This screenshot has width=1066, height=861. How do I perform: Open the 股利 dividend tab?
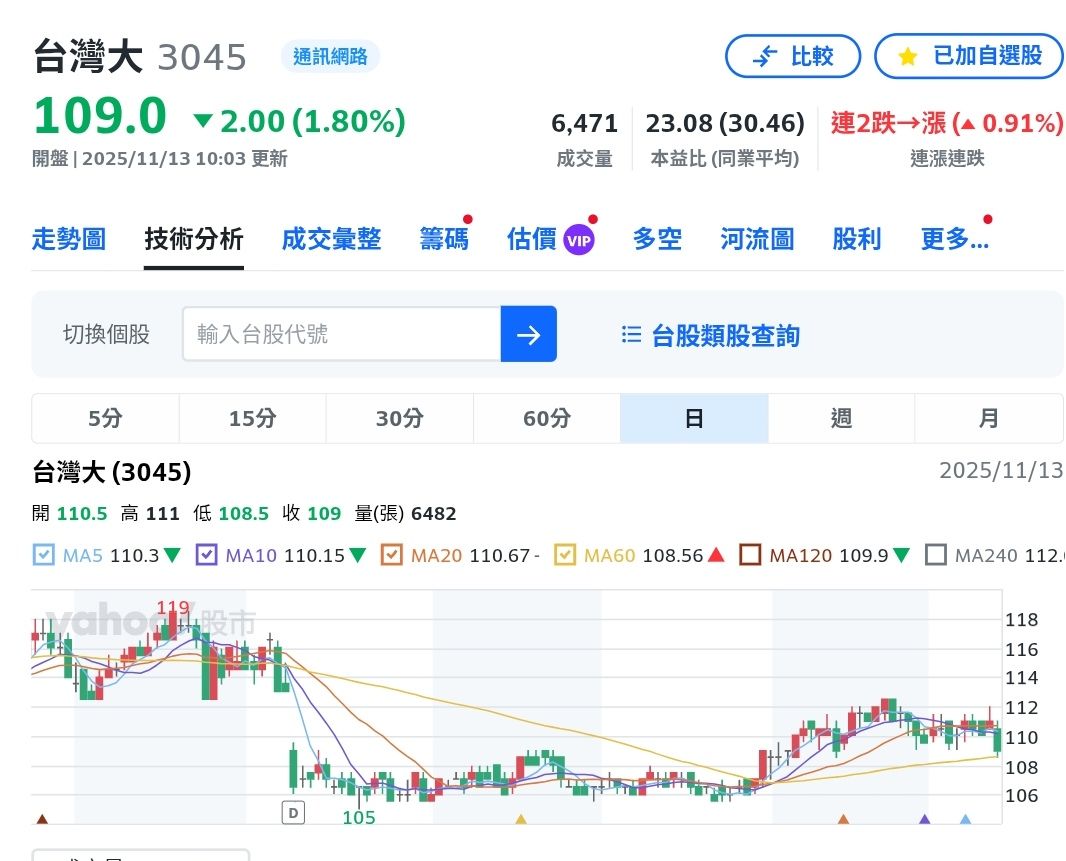coord(856,239)
